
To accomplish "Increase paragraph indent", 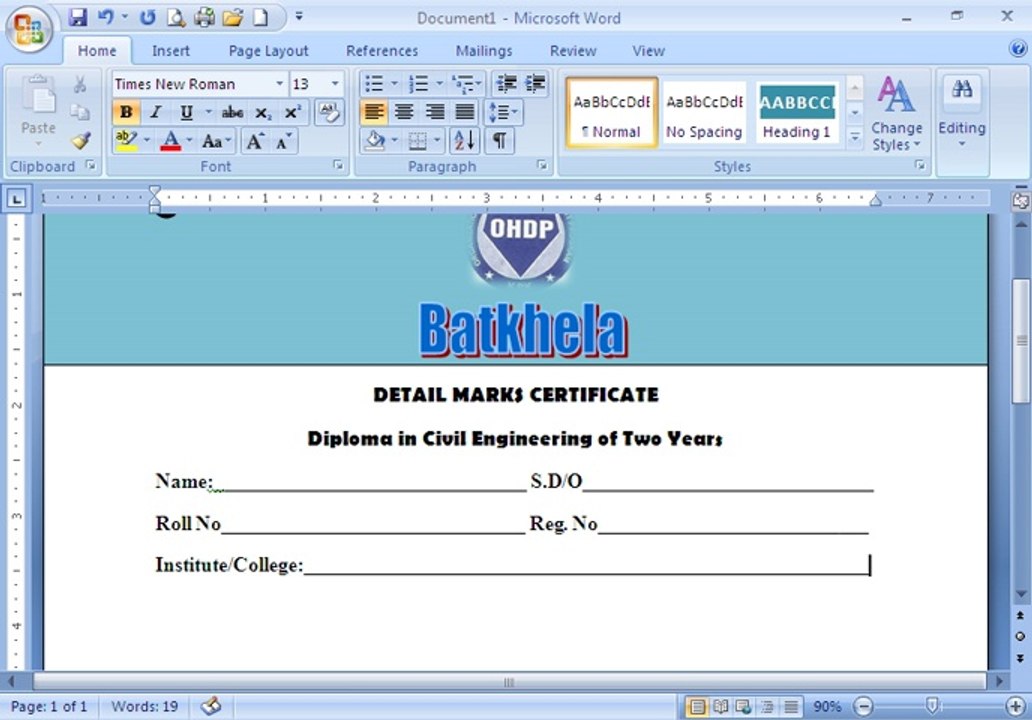I will (x=535, y=84).
